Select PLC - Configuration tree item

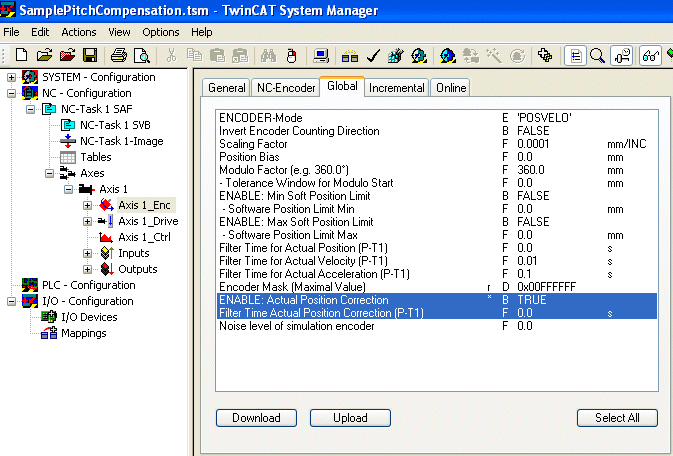88,285
